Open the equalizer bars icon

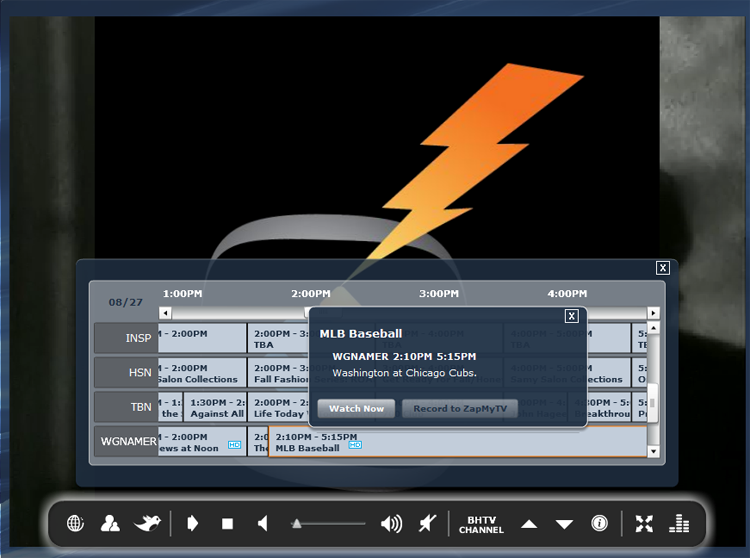(x=679, y=524)
